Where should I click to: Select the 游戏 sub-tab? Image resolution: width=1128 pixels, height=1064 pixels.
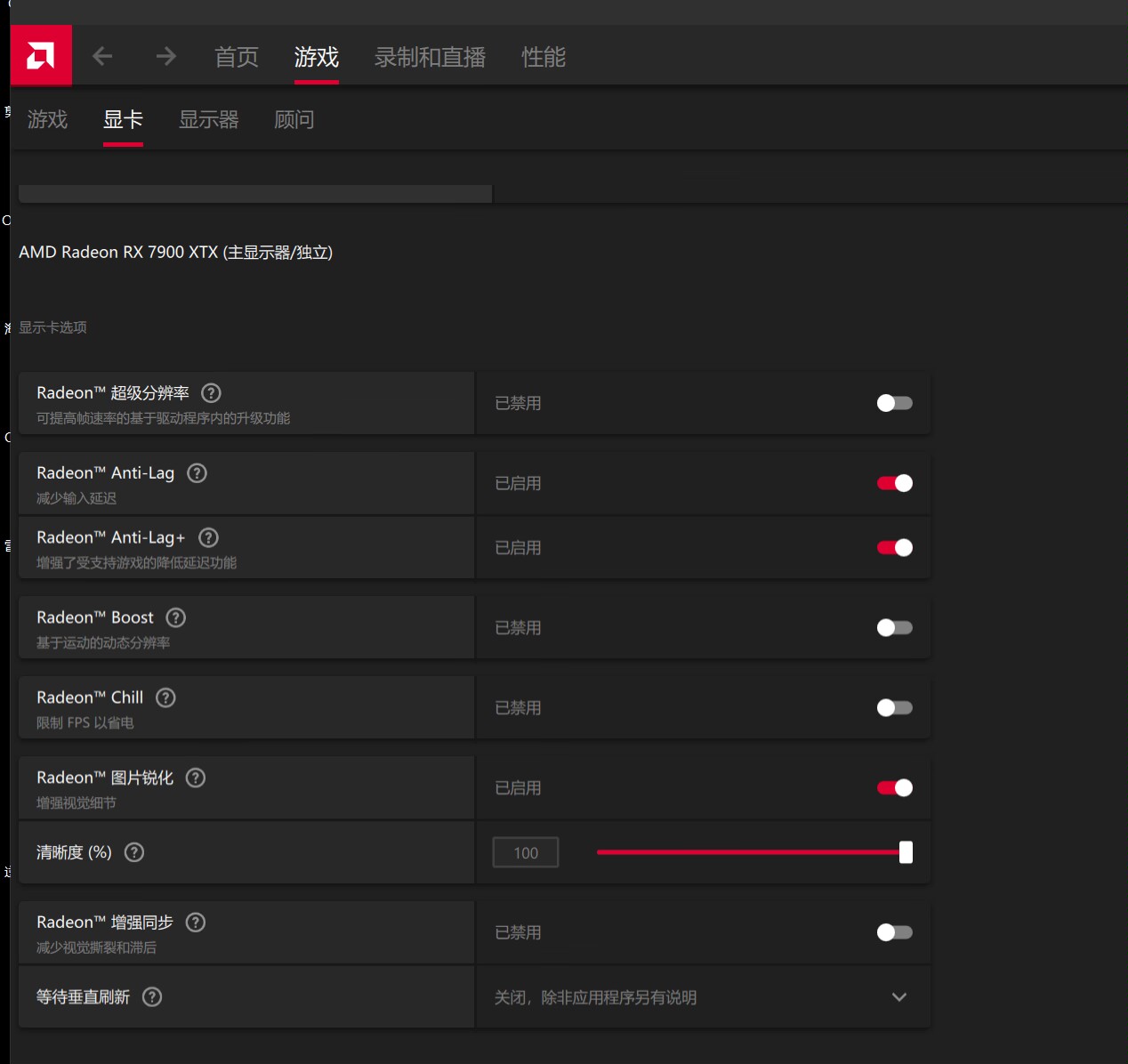tap(47, 119)
